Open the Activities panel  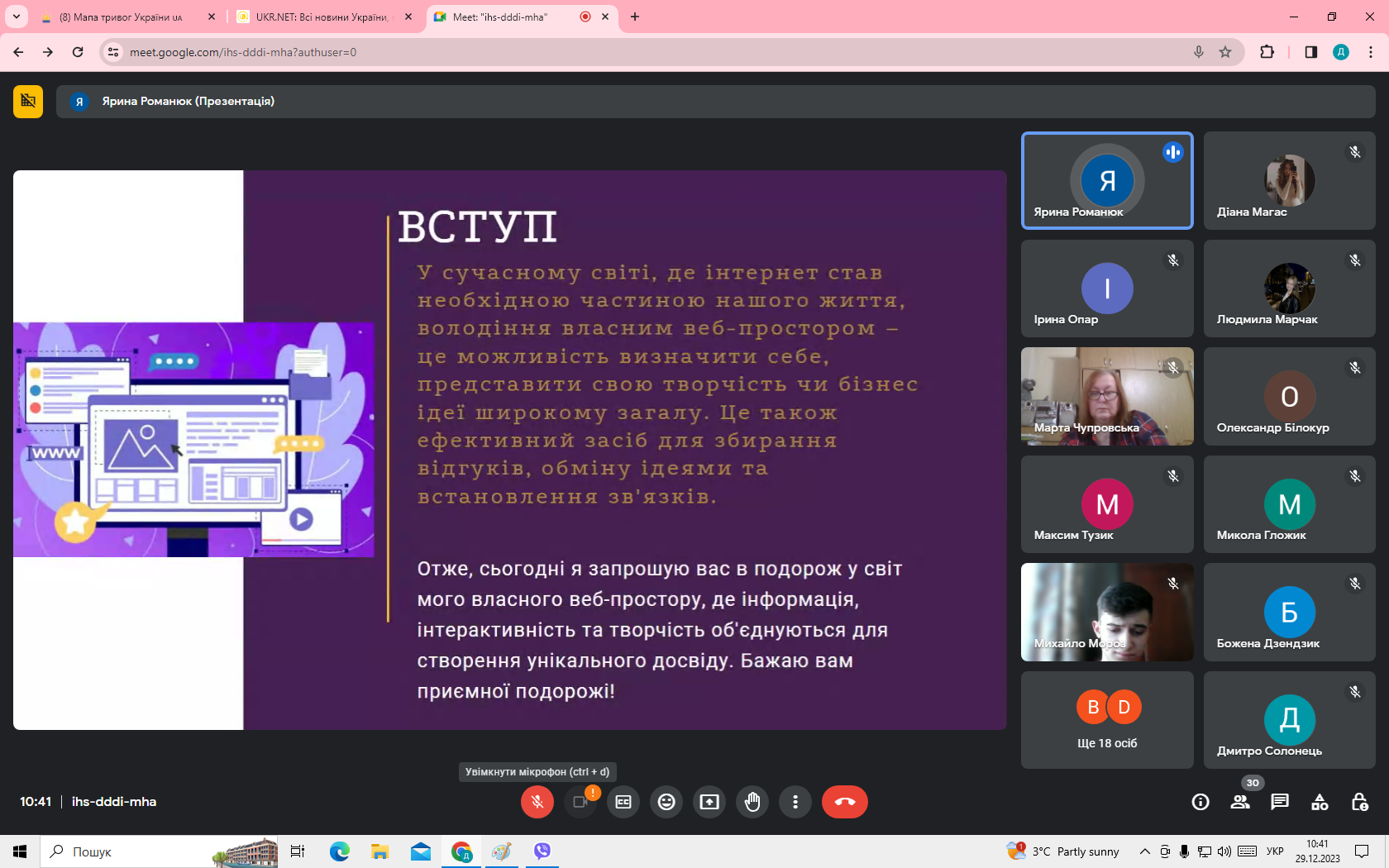click(1320, 802)
